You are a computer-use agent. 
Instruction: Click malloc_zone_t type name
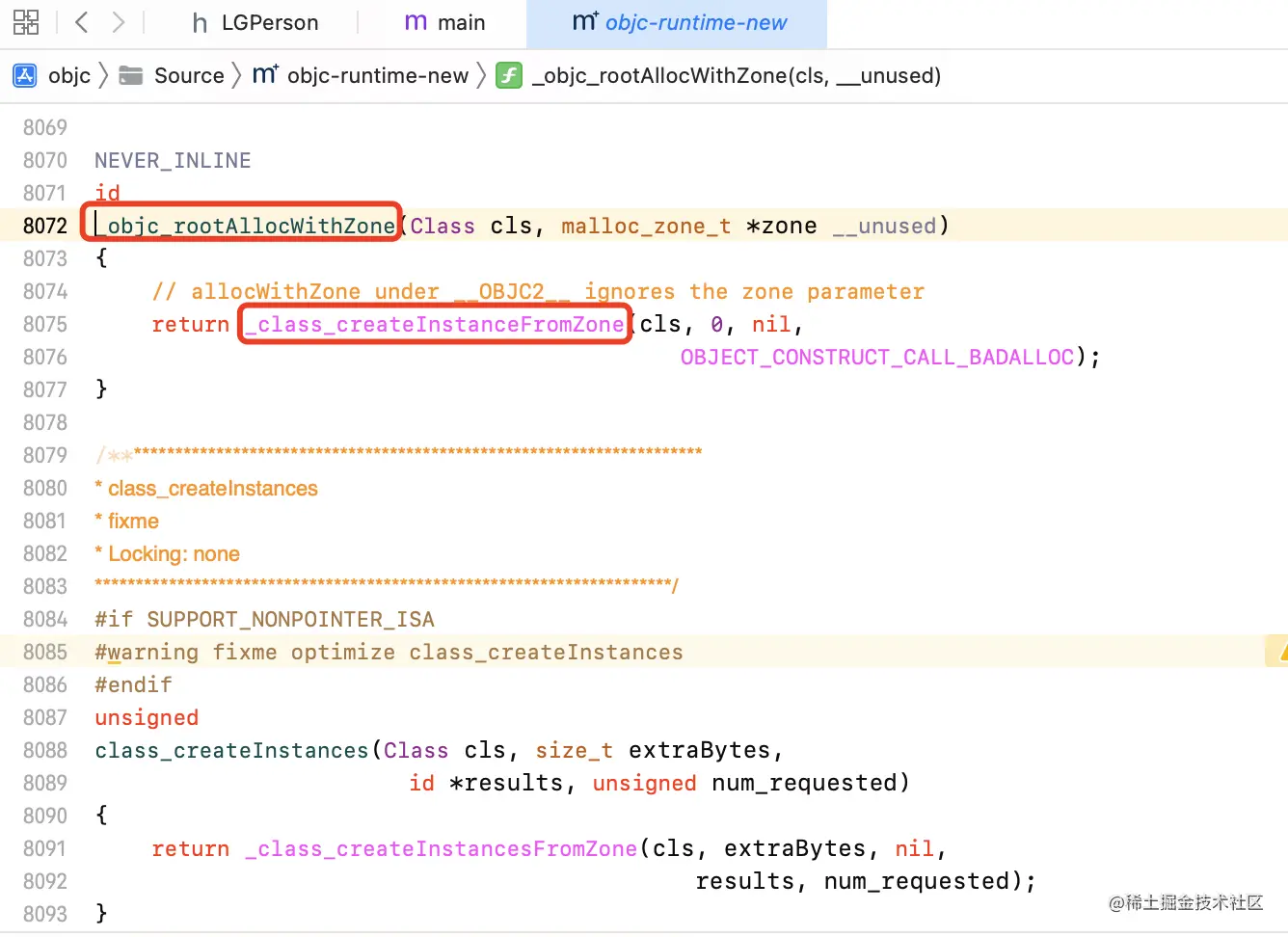pyautogui.click(x=646, y=226)
